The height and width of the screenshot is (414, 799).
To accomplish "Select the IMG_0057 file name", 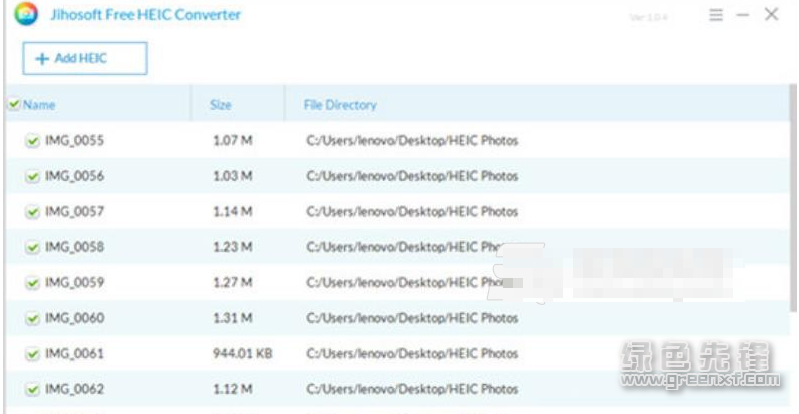I will (74, 211).
